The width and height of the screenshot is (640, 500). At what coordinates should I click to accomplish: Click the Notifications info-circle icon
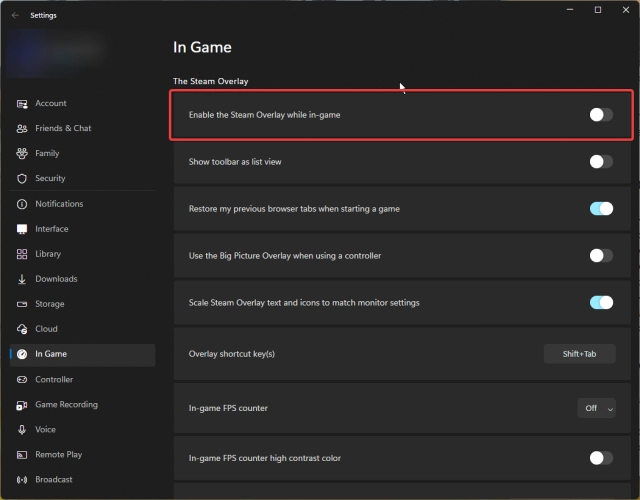(x=22, y=204)
